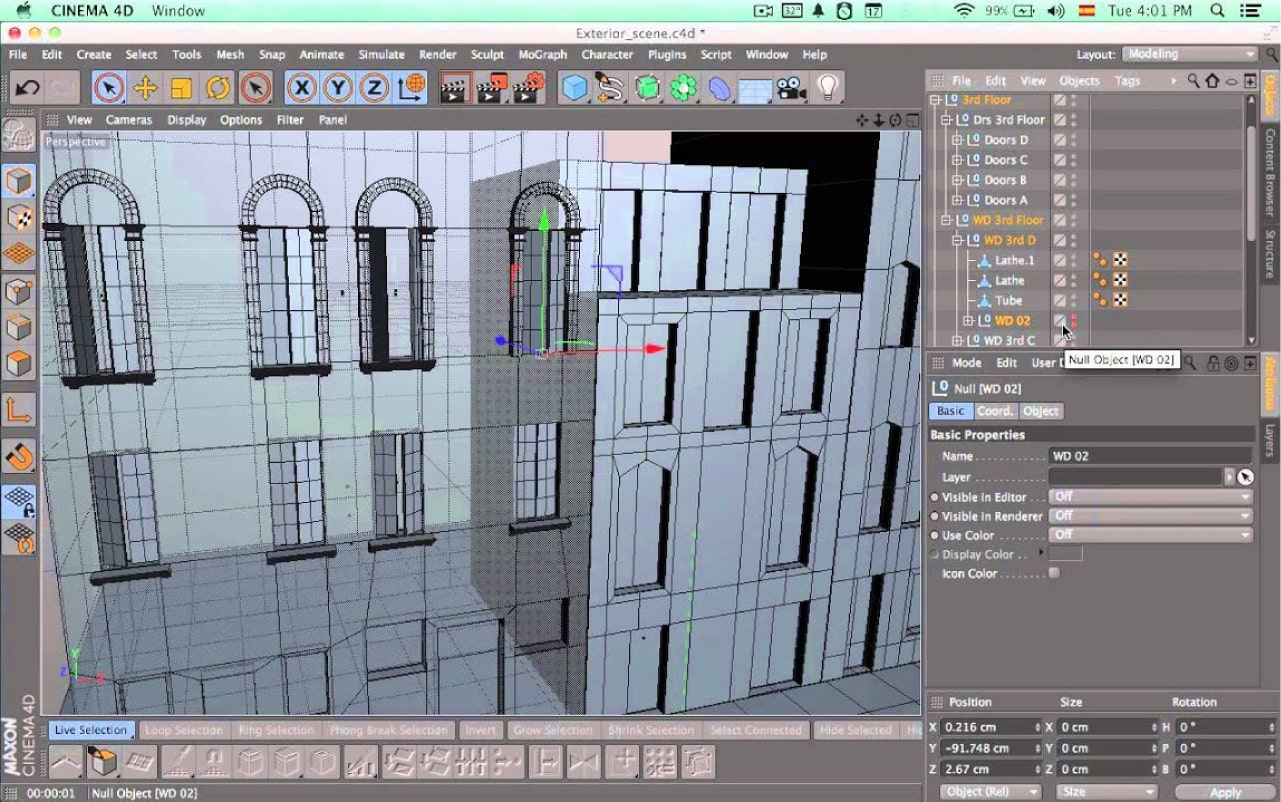Toggle the Icon Color checkbox
This screenshot has width=1281, height=802.
click(x=1054, y=573)
